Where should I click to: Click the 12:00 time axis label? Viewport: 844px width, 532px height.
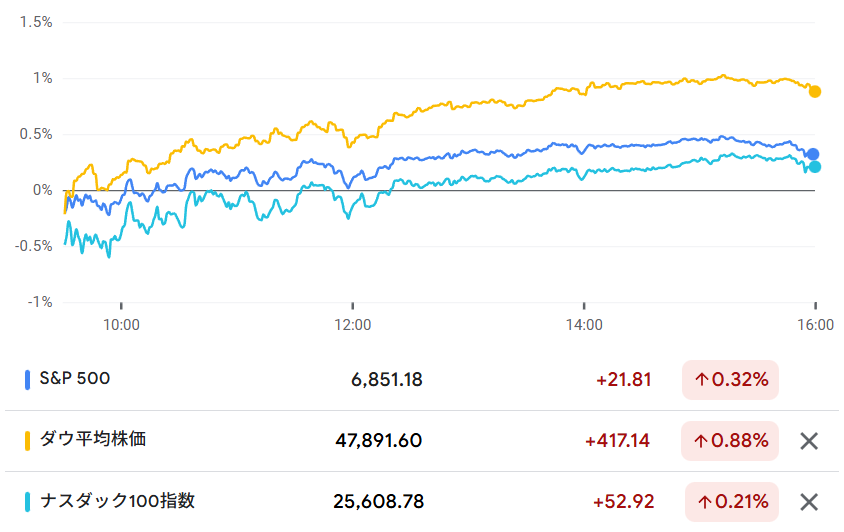353,325
